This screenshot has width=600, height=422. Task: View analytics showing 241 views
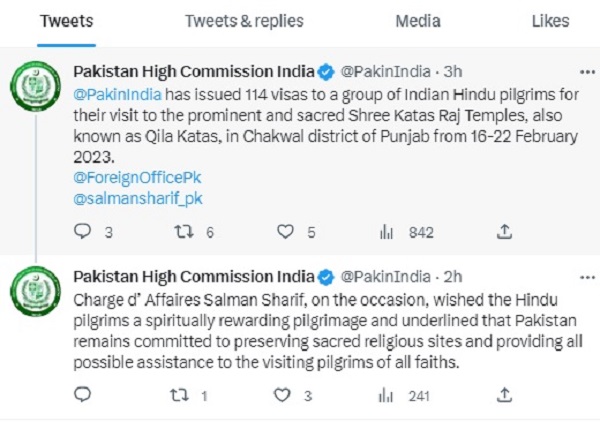386,395
